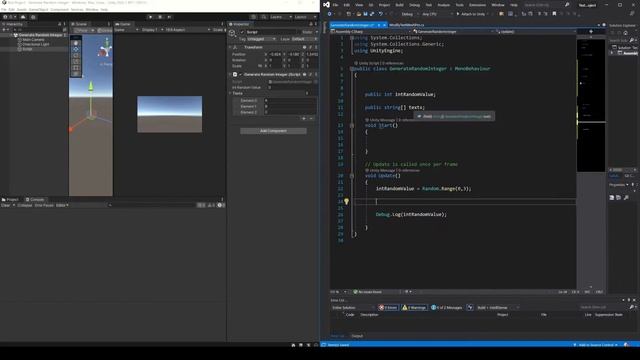Click Add to Source Control in status bar
The image size is (640, 360).
596,345
